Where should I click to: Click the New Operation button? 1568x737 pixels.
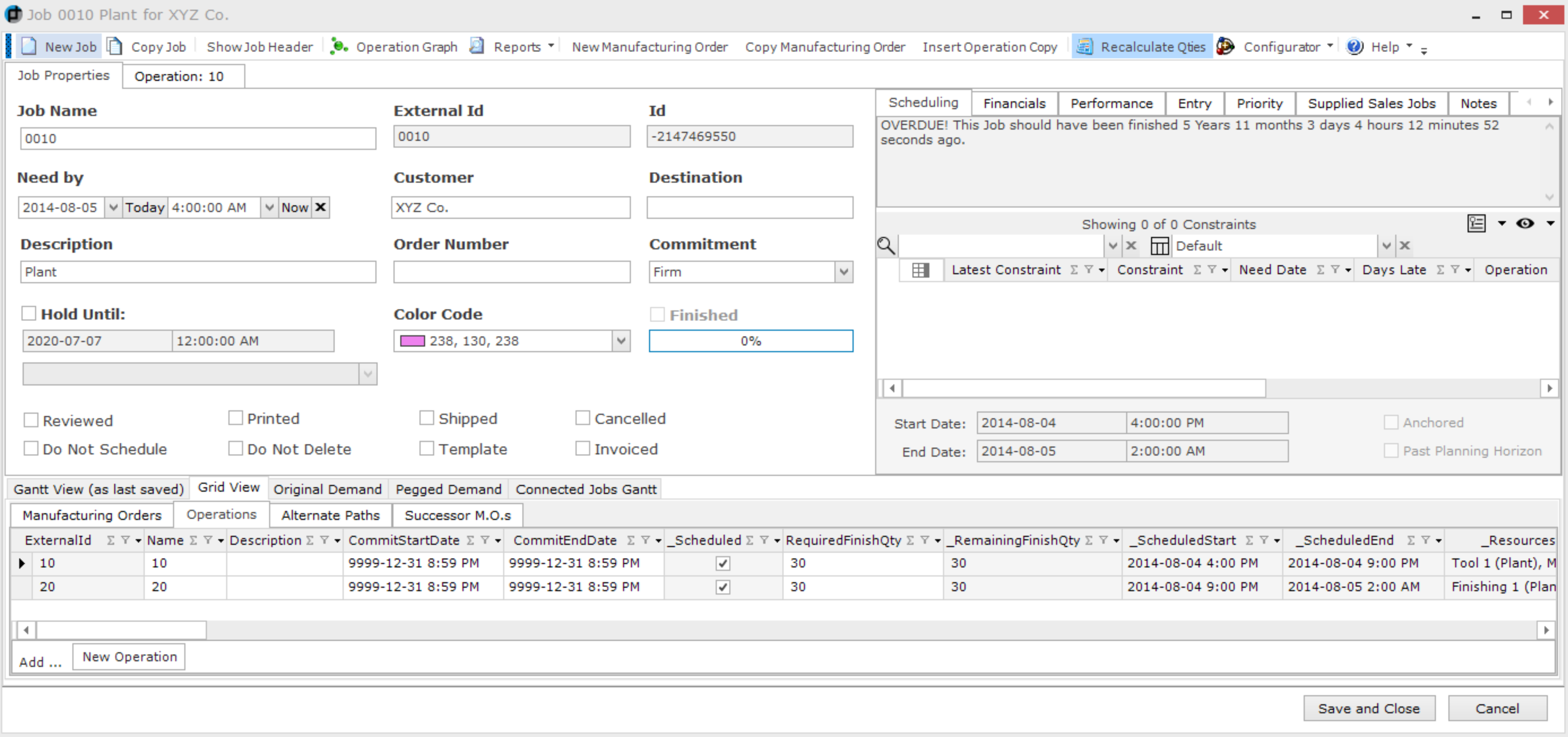pyautogui.click(x=128, y=657)
